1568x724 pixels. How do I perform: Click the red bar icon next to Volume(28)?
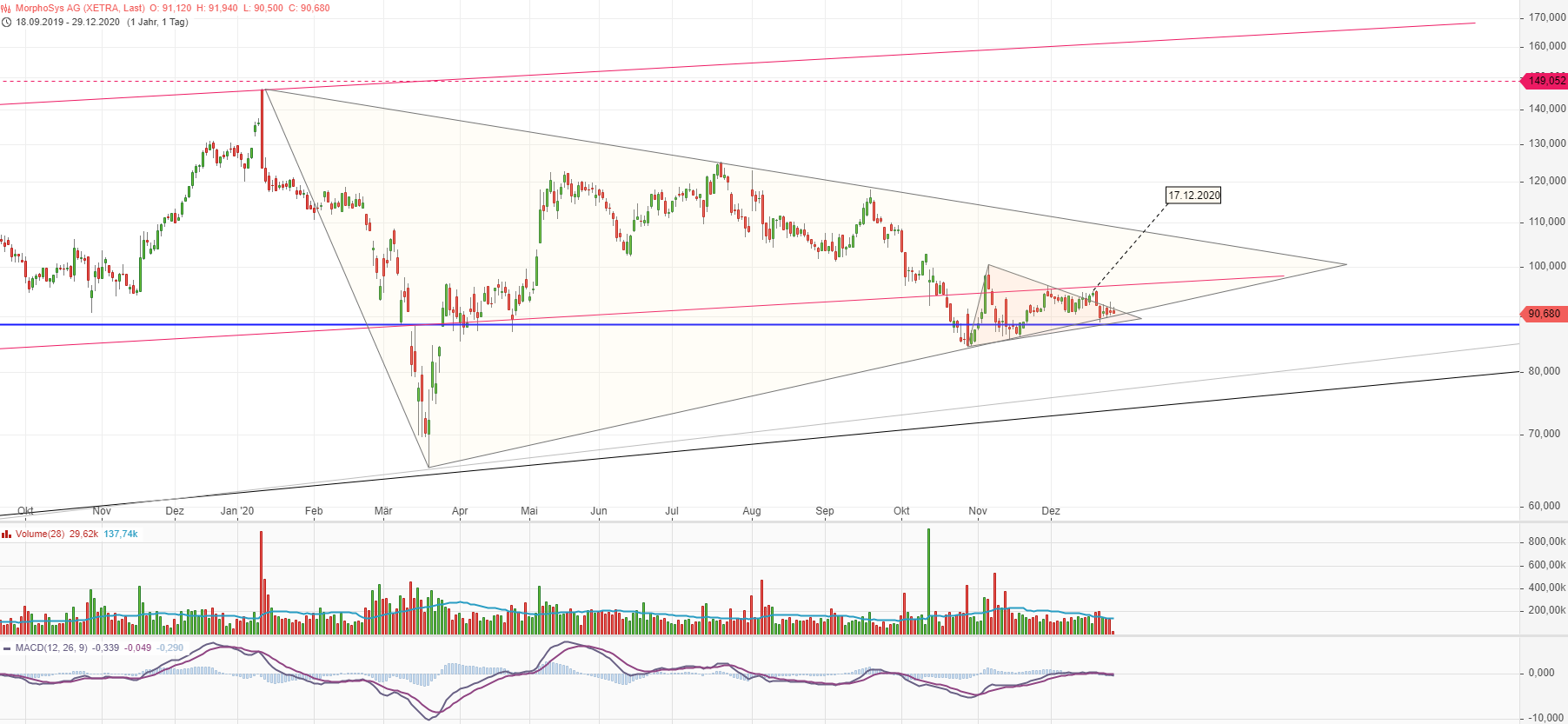6,534
